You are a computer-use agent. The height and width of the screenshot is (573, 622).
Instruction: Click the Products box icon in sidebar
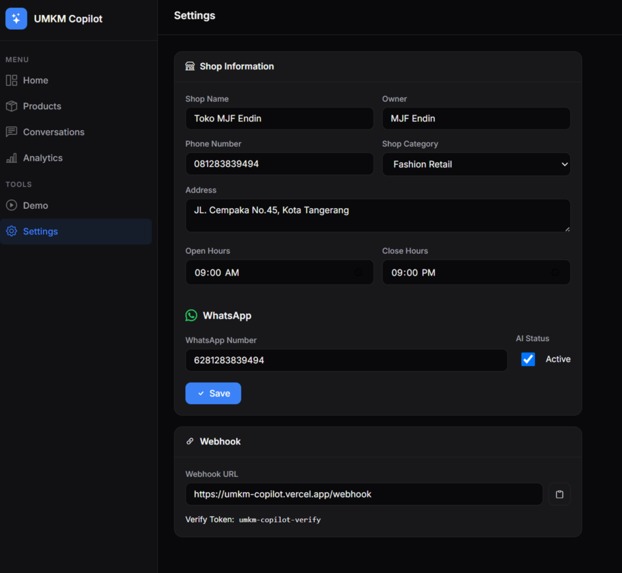pos(12,106)
